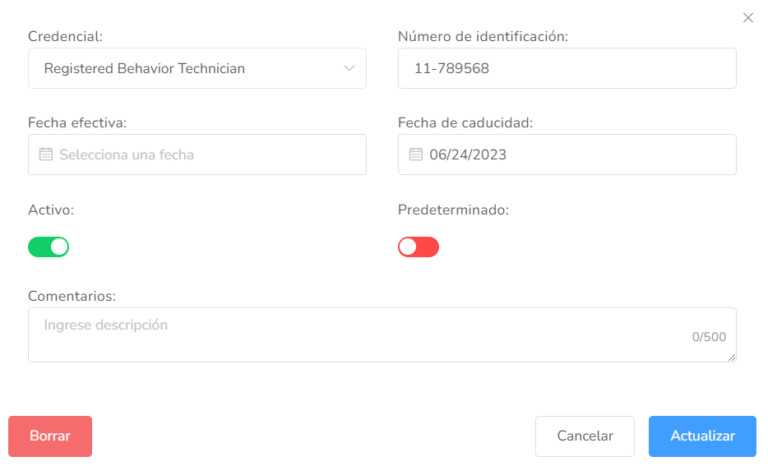Click the Comentarios textarea resize handle
This screenshot has height=466, width=768.
point(733,358)
